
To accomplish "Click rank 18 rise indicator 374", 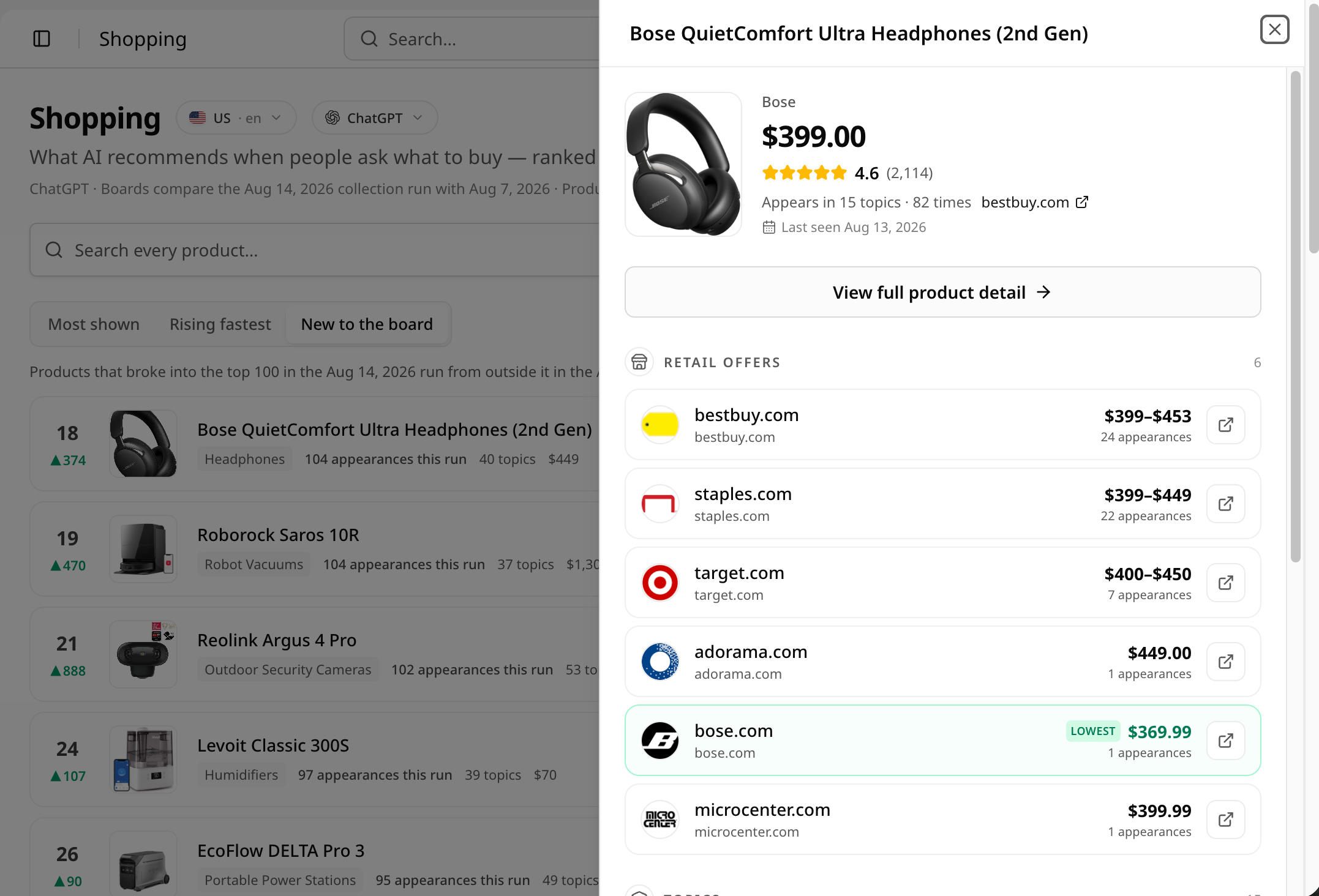I will coord(68,460).
